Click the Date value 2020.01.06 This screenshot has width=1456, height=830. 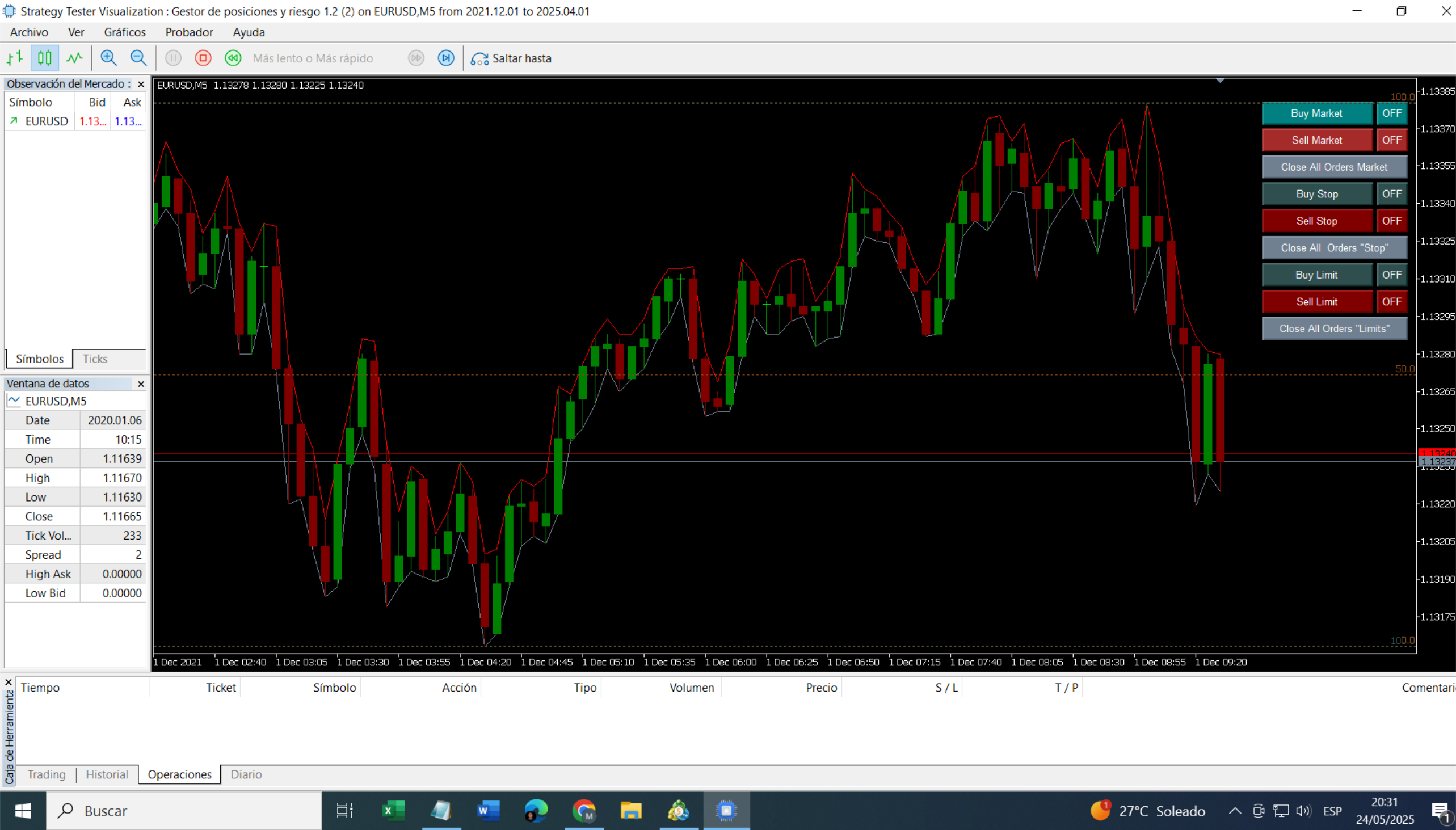(x=114, y=421)
